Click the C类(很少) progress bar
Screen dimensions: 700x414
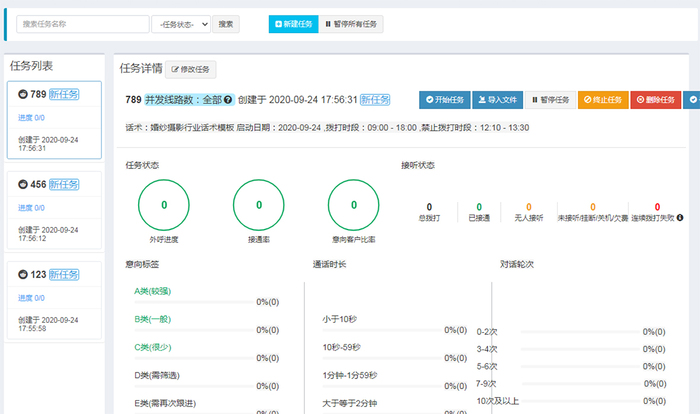pyautogui.click(x=194, y=358)
